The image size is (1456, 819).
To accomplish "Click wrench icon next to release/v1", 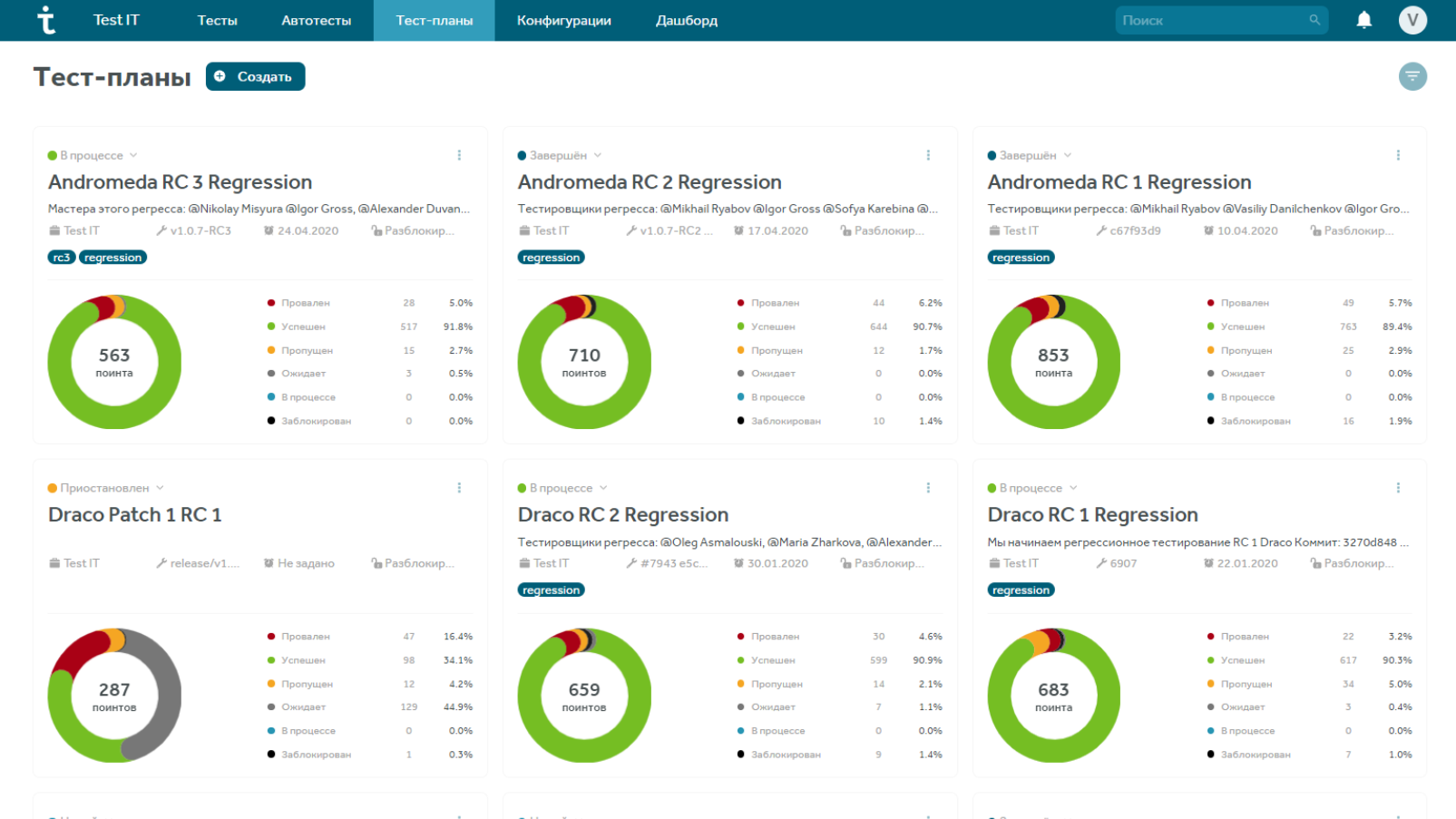I will (x=161, y=563).
